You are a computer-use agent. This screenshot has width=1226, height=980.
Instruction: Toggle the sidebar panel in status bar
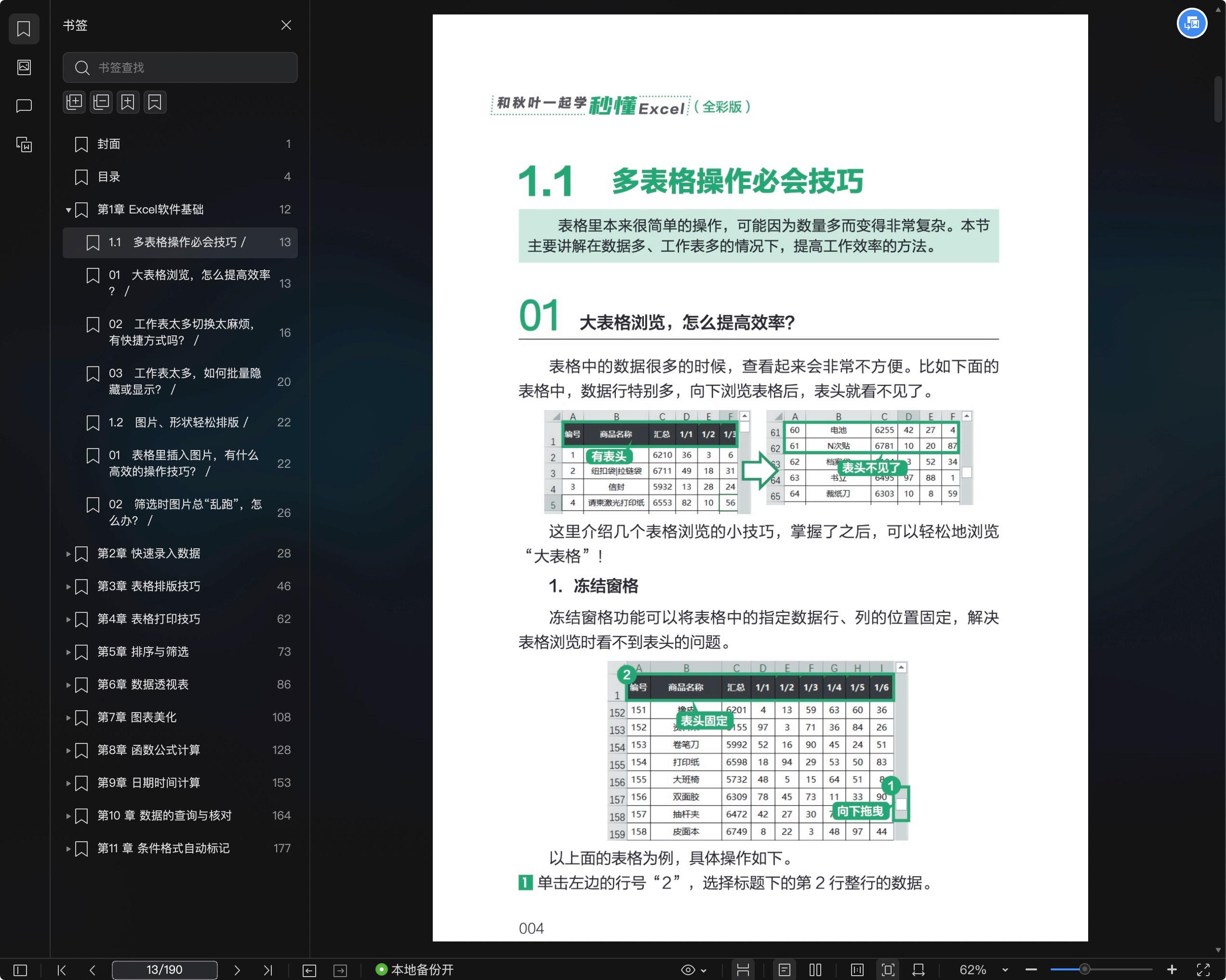20,970
